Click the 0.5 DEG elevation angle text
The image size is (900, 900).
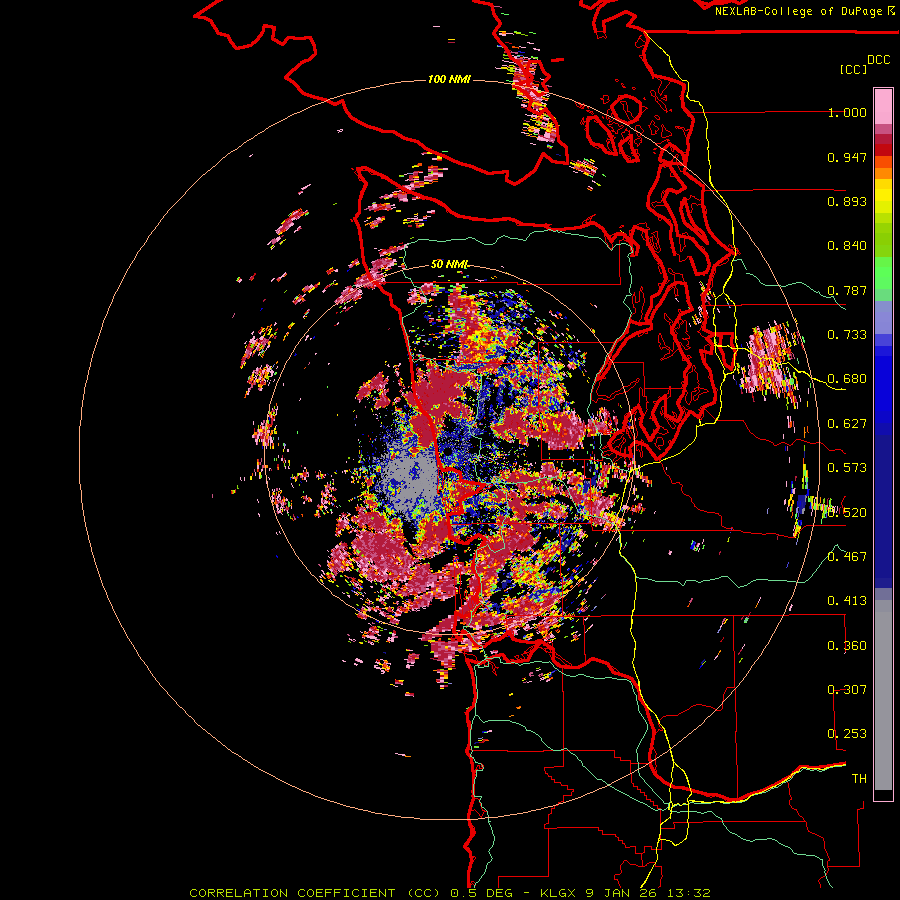482,893
